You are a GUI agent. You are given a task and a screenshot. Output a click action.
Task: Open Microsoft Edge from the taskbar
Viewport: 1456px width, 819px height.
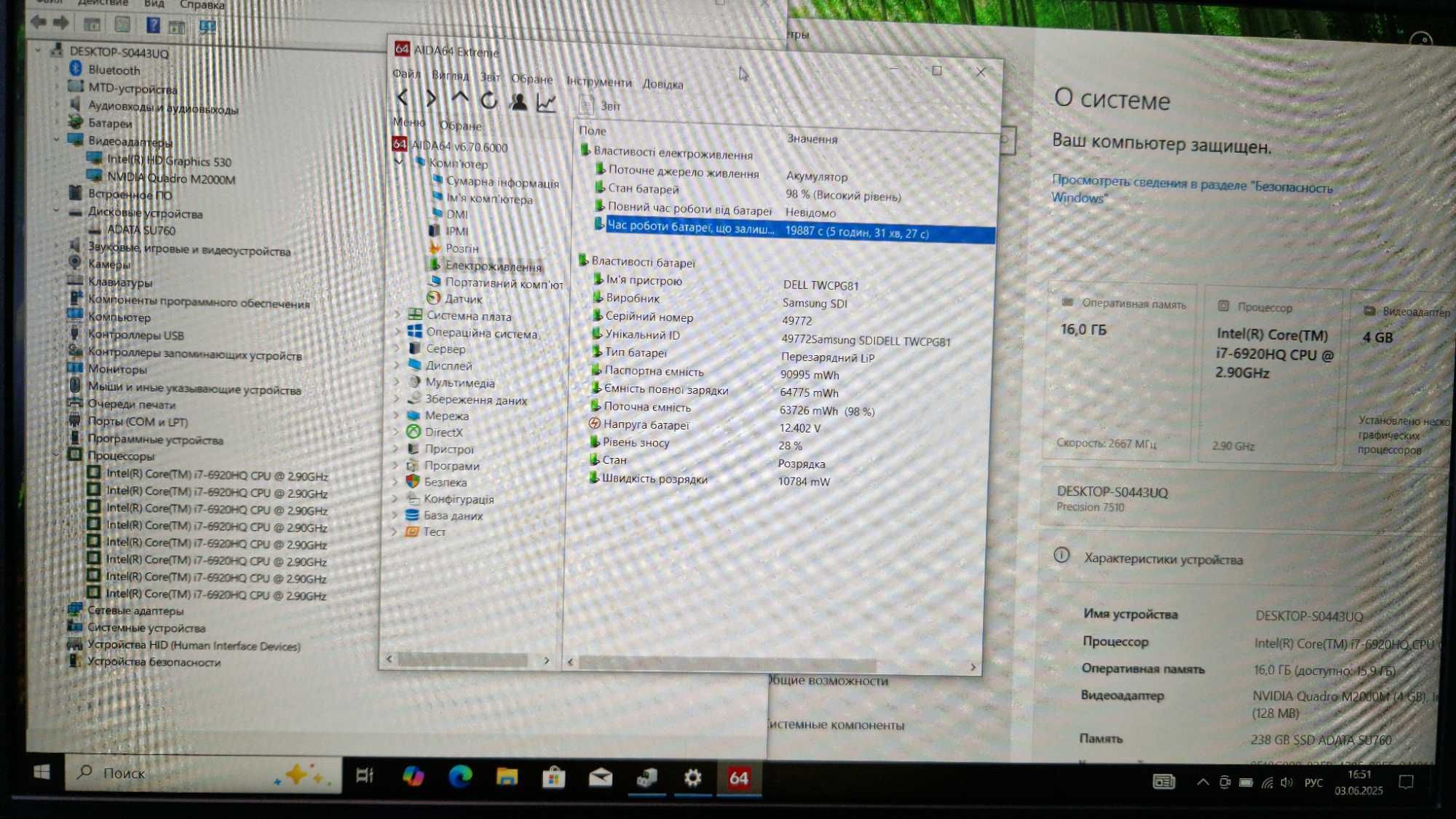coord(459,777)
